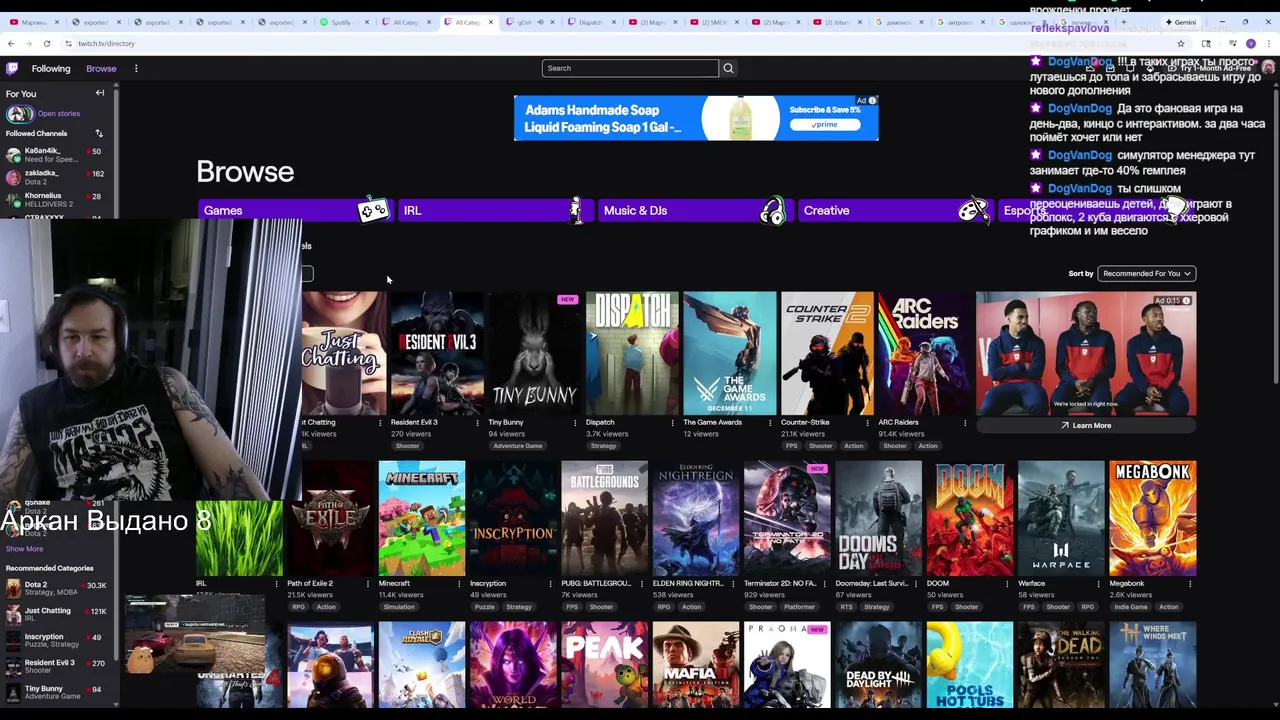The image size is (1280, 720).
Task: Click the Subscribe & Save prime ad button
Action: (825, 124)
